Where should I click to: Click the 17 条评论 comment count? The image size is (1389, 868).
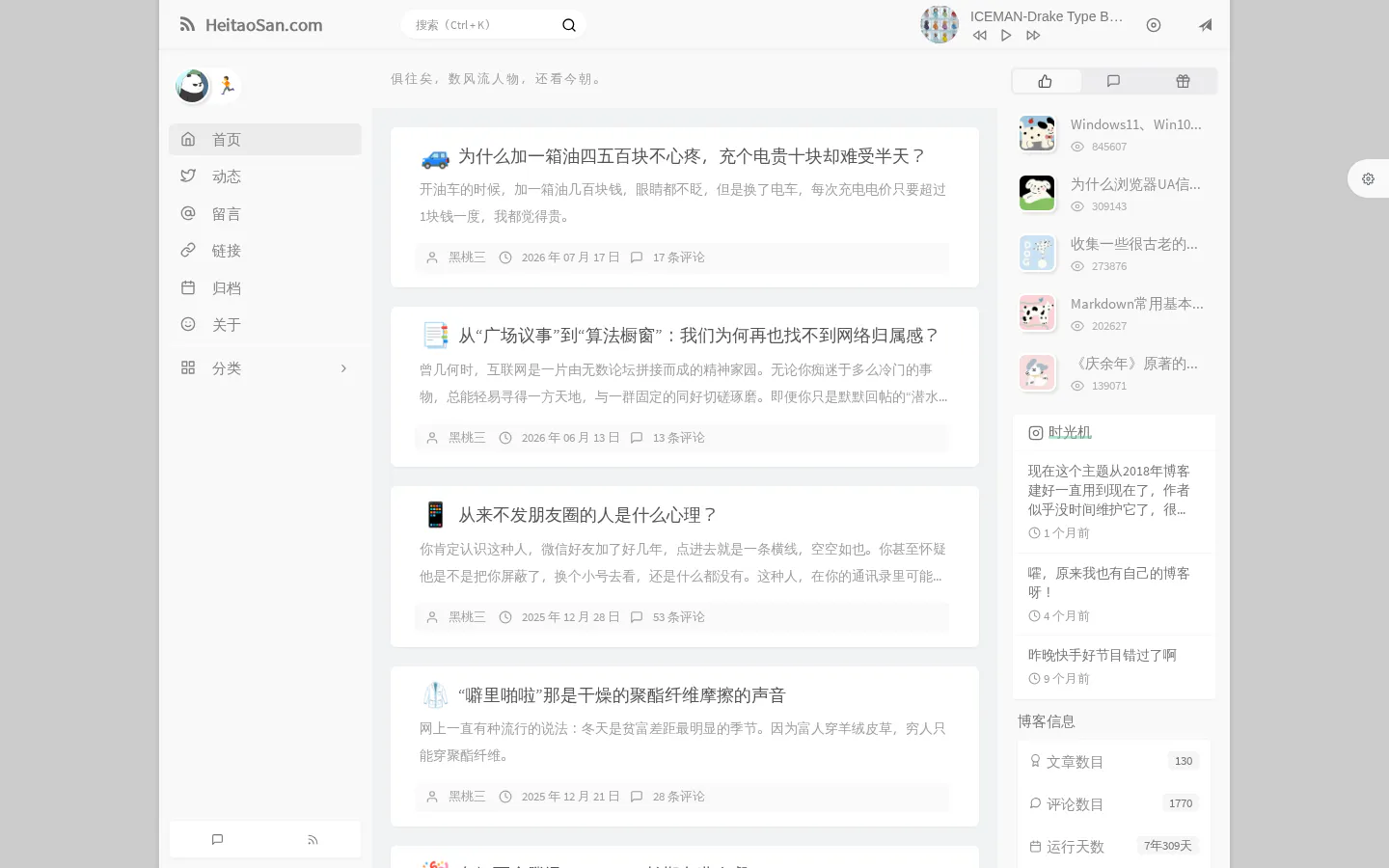pyautogui.click(x=678, y=258)
